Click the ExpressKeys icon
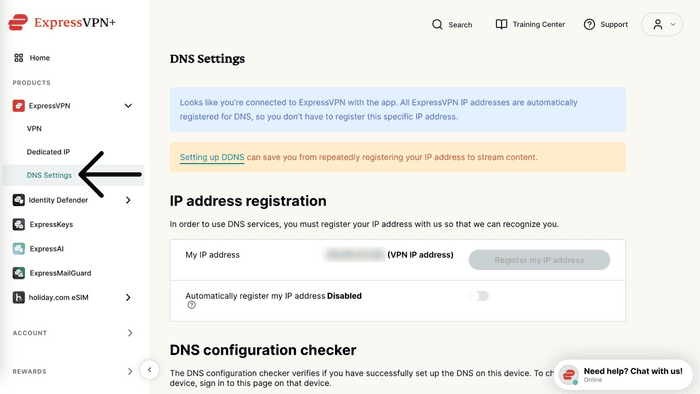This screenshot has width=700, height=394. [x=18, y=224]
